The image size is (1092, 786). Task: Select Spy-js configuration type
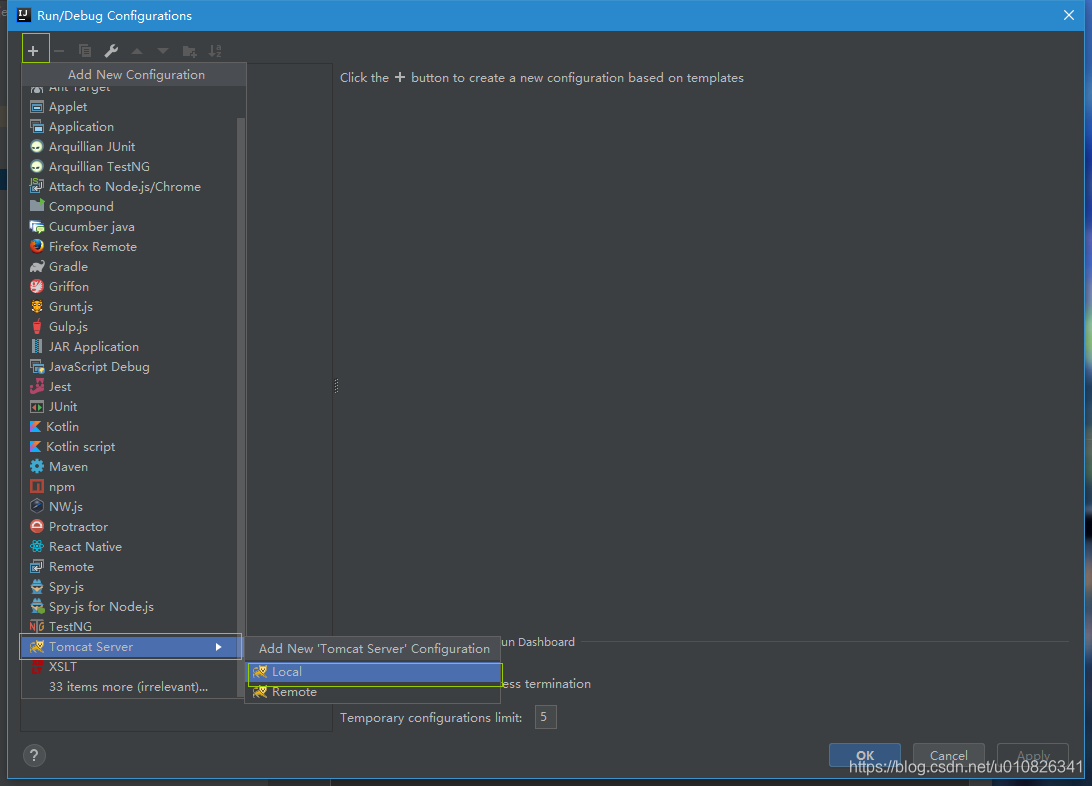tap(130, 587)
